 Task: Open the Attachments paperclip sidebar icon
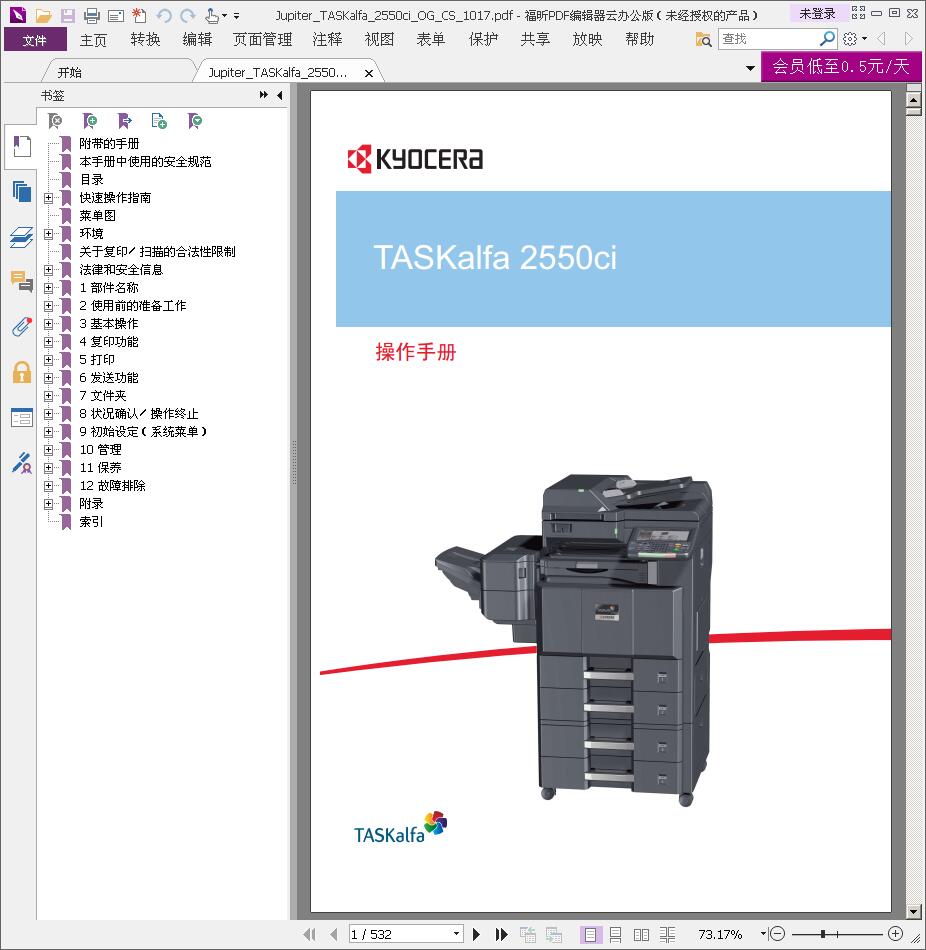click(x=22, y=327)
